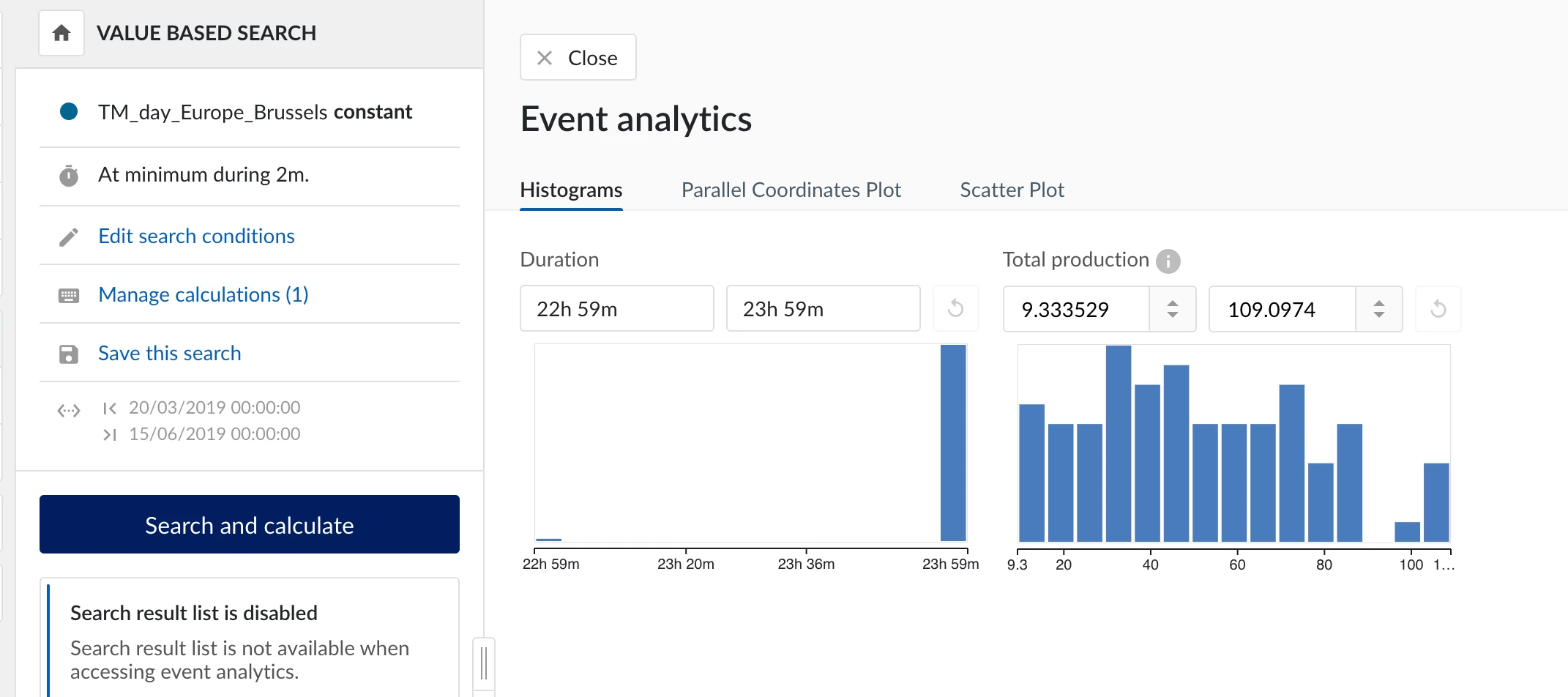The image size is (1568, 697).
Task: Switch to the Parallel Coordinates Plot tab
Action: point(791,190)
